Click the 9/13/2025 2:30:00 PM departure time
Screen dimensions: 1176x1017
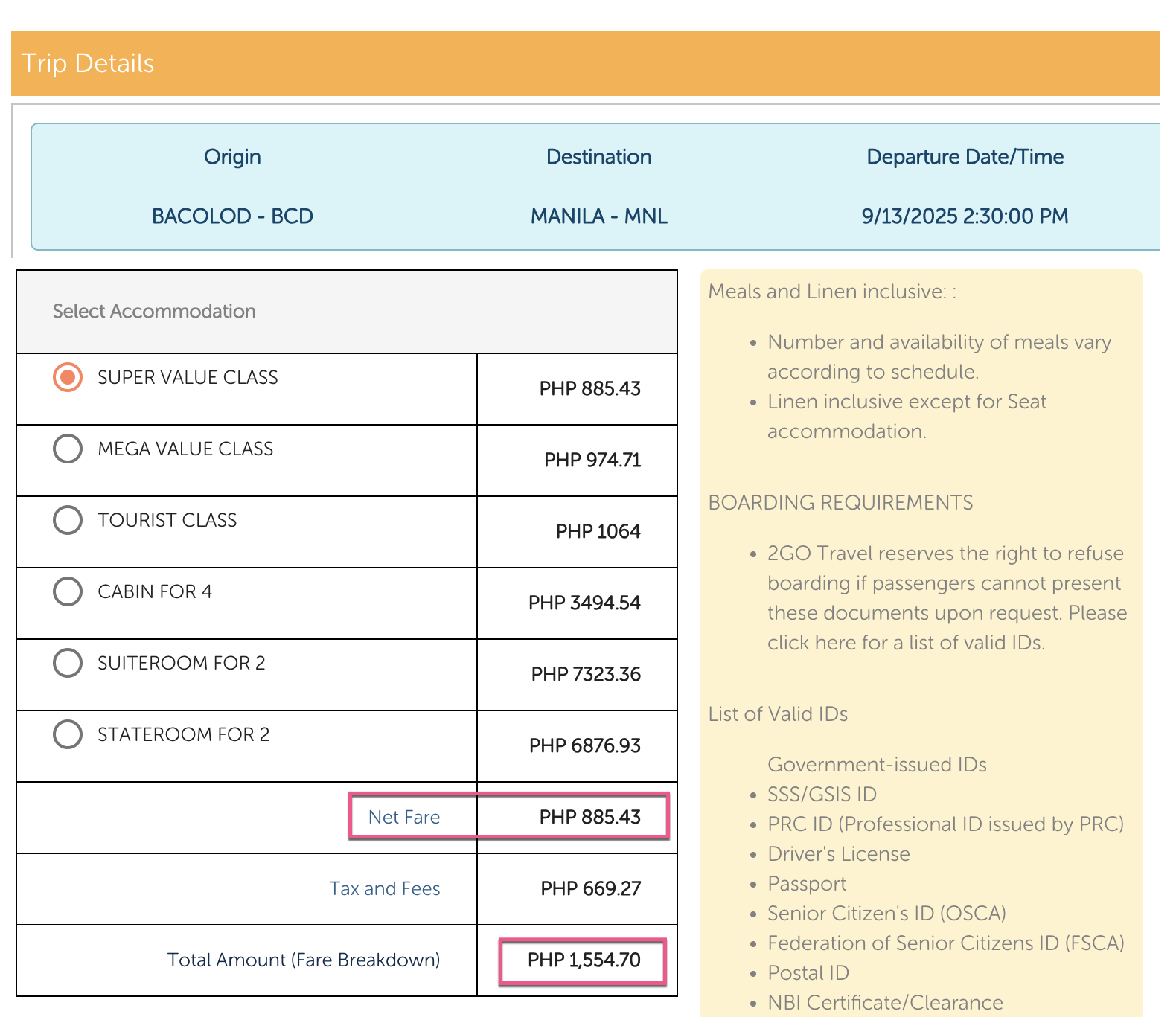[x=965, y=216]
